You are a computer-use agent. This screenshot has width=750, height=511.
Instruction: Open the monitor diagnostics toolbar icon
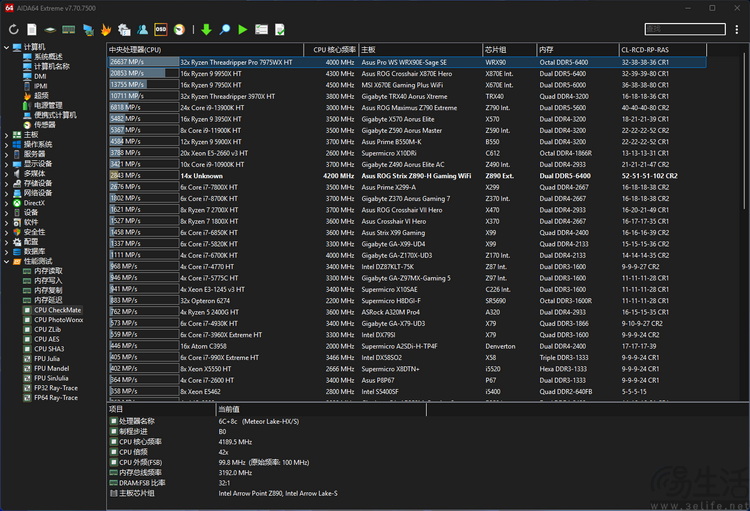coord(88,30)
